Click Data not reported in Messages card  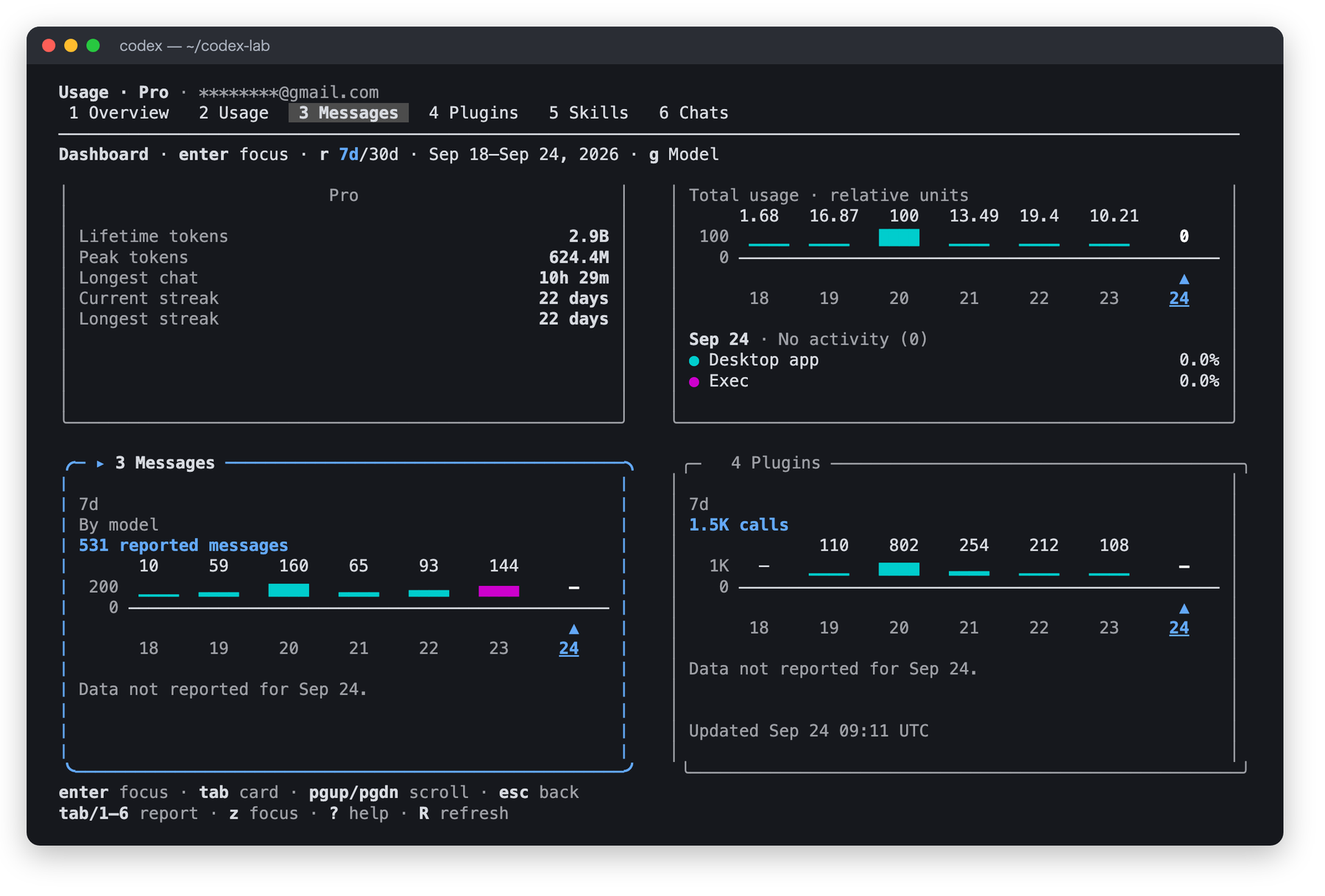coord(223,690)
